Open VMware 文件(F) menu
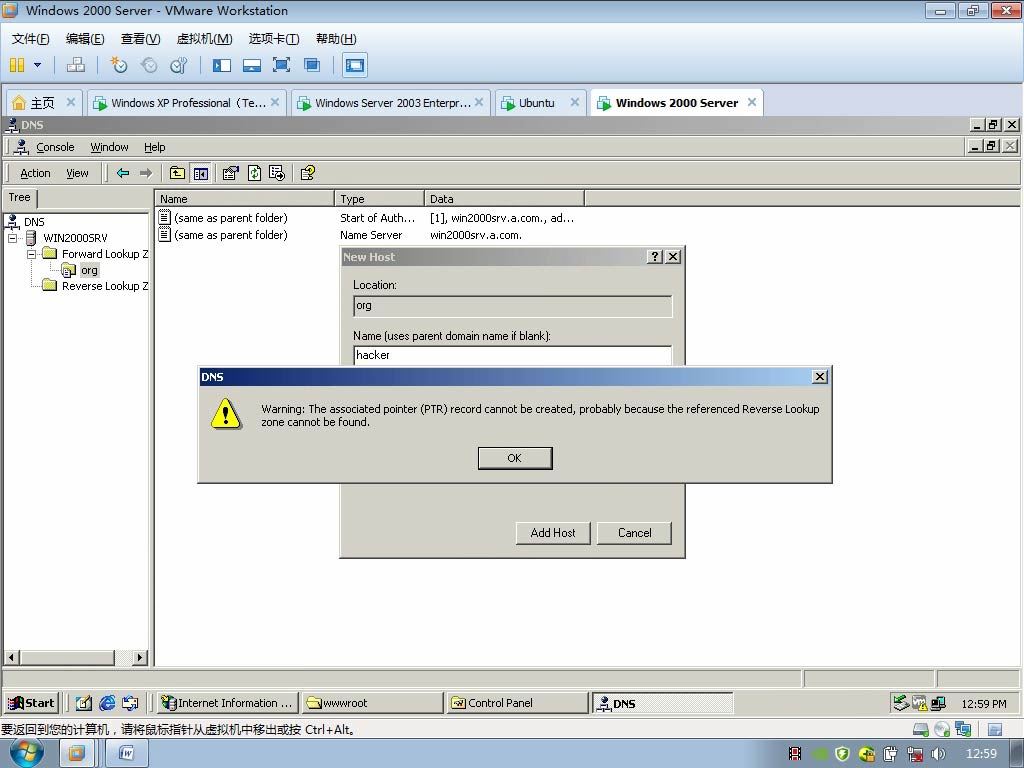This screenshot has height=768, width=1024. [30, 39]
